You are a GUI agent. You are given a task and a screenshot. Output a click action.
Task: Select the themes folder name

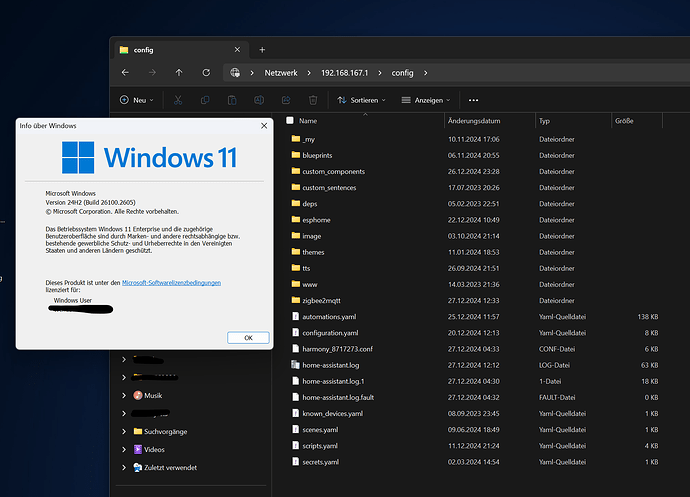click(313, 252)
